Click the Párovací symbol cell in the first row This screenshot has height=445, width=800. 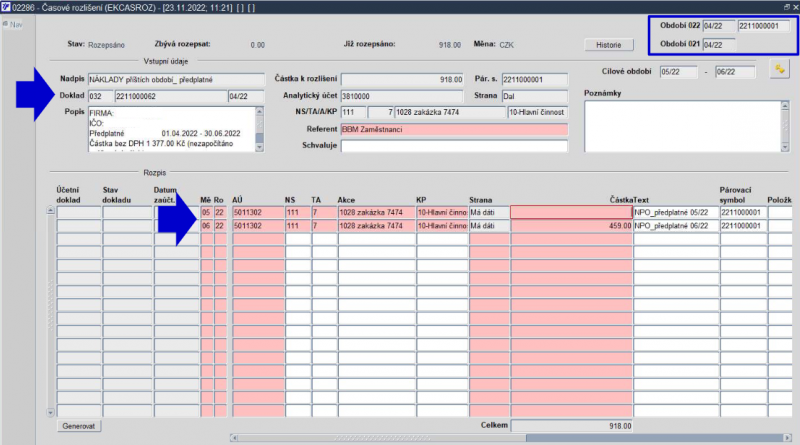(743, 212)
